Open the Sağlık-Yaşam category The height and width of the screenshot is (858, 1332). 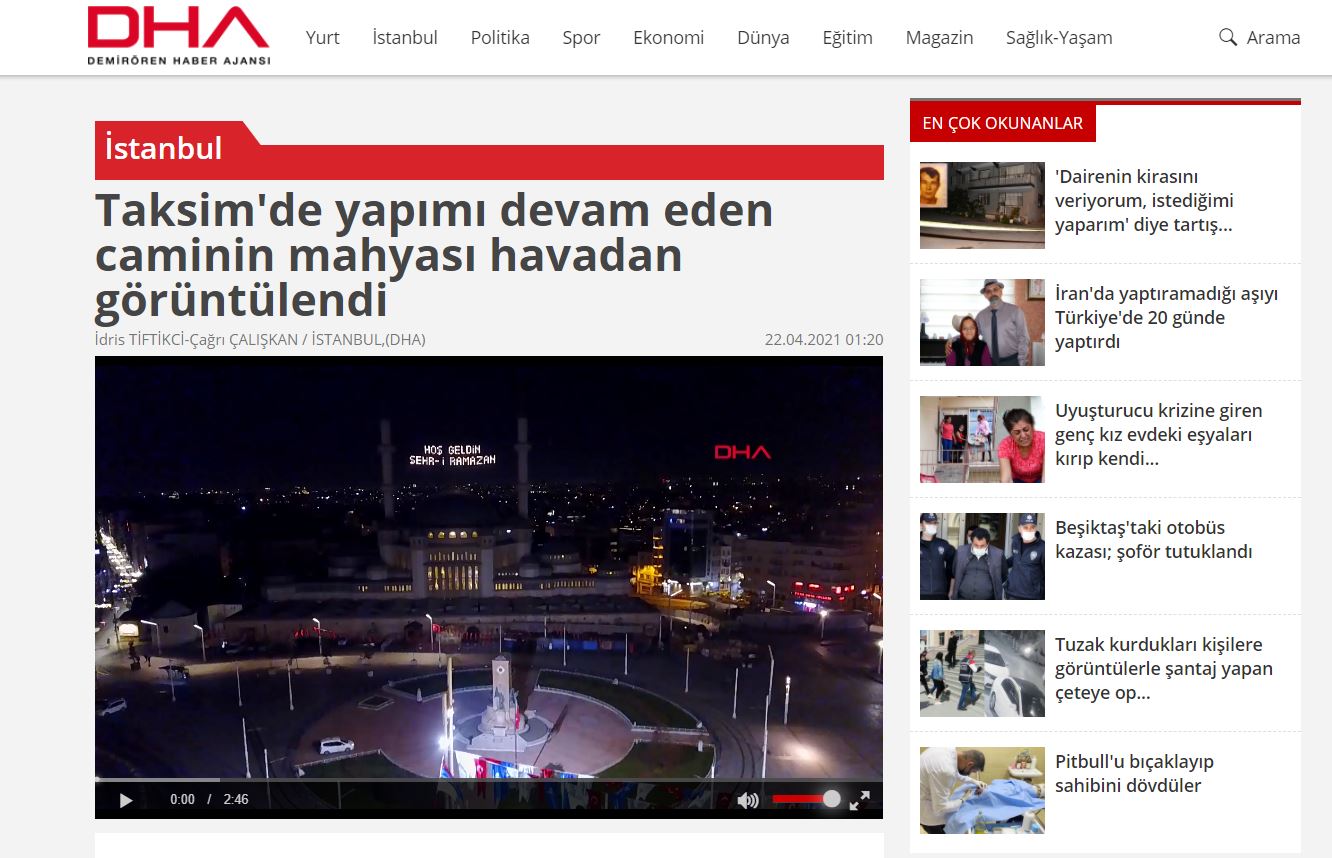coord(1059,38)
